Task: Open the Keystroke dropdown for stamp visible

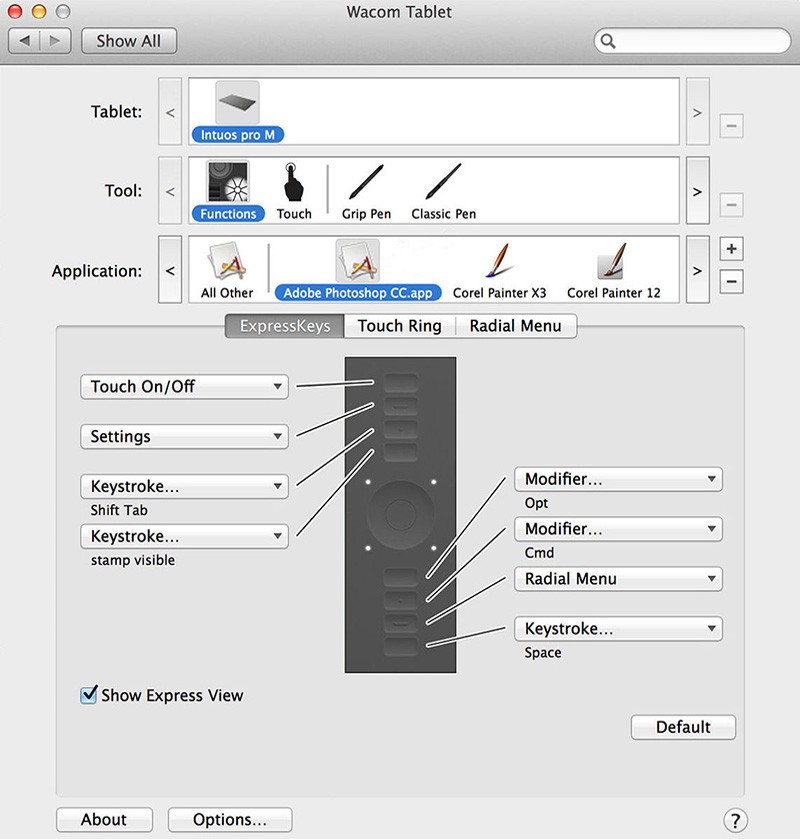Action: point(184,536)
